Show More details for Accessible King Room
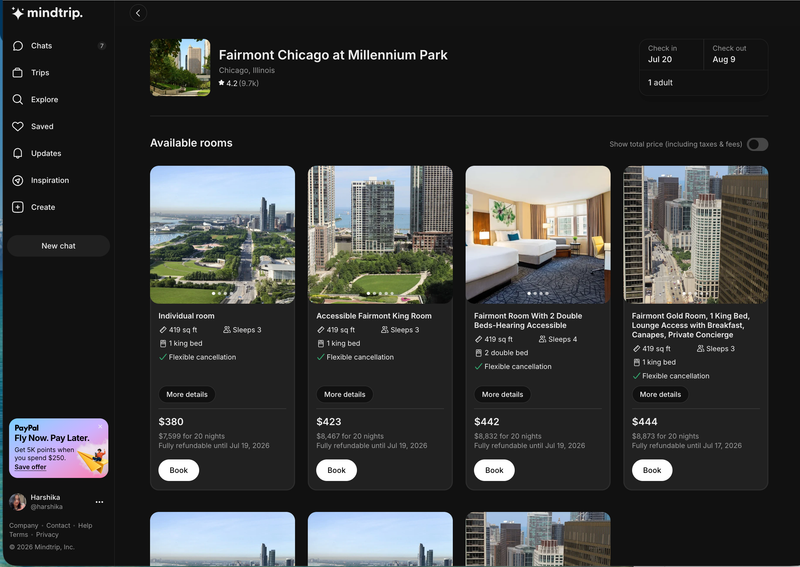This screenshot has width=800, height=567. pos(344,395)
